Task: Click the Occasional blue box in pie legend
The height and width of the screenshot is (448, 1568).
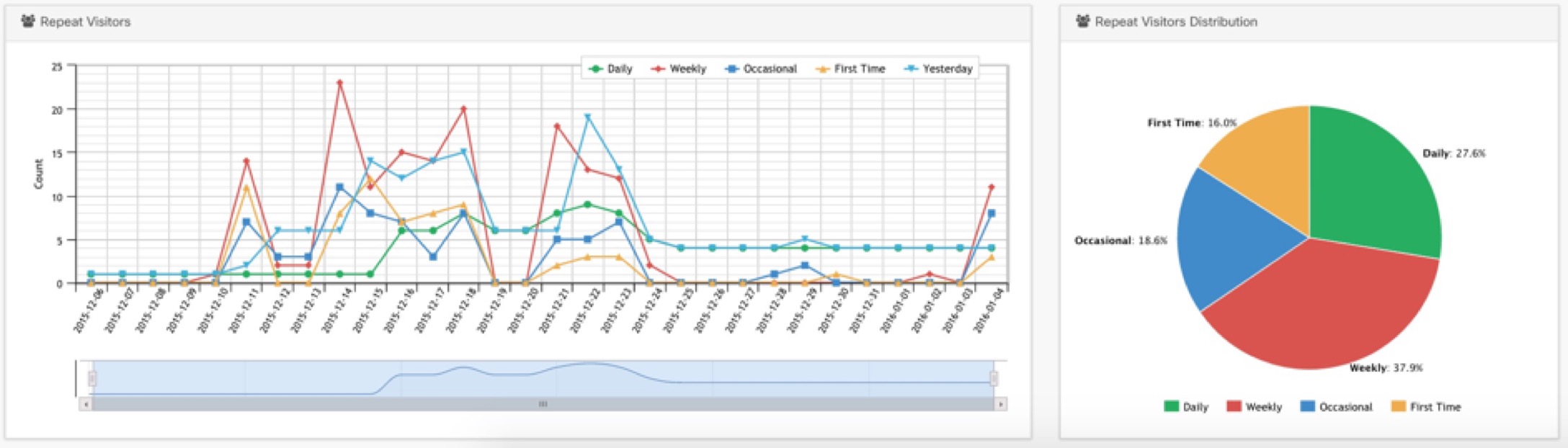Action: [x=1307, y=407]
